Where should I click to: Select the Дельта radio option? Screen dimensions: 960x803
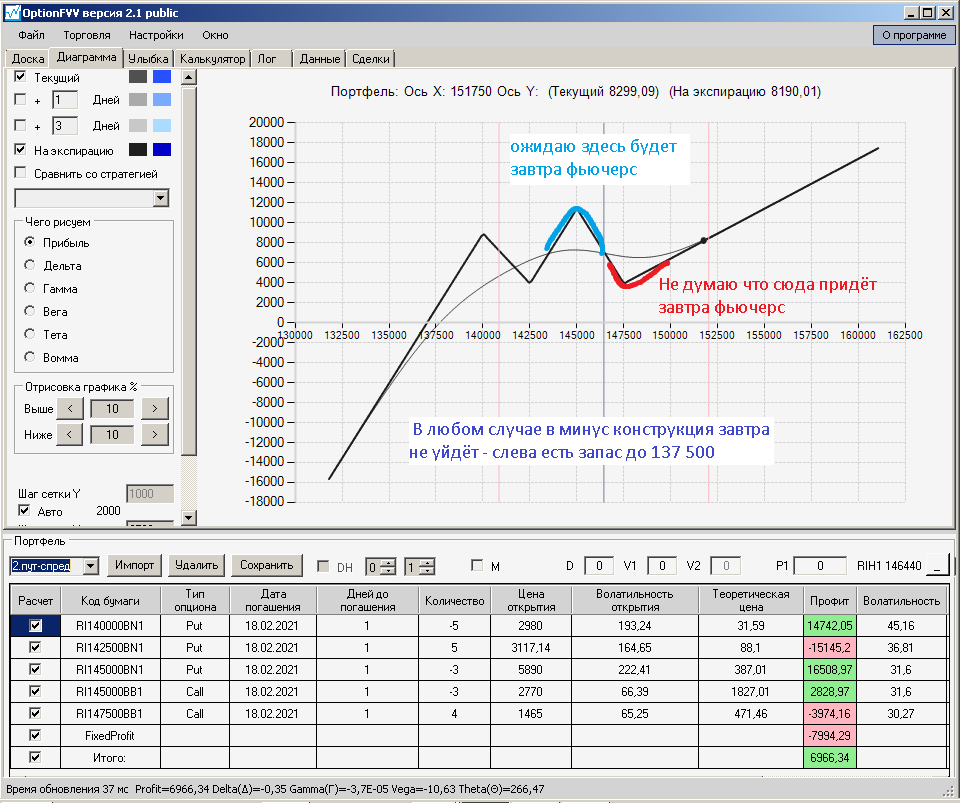tap(29, 265)
